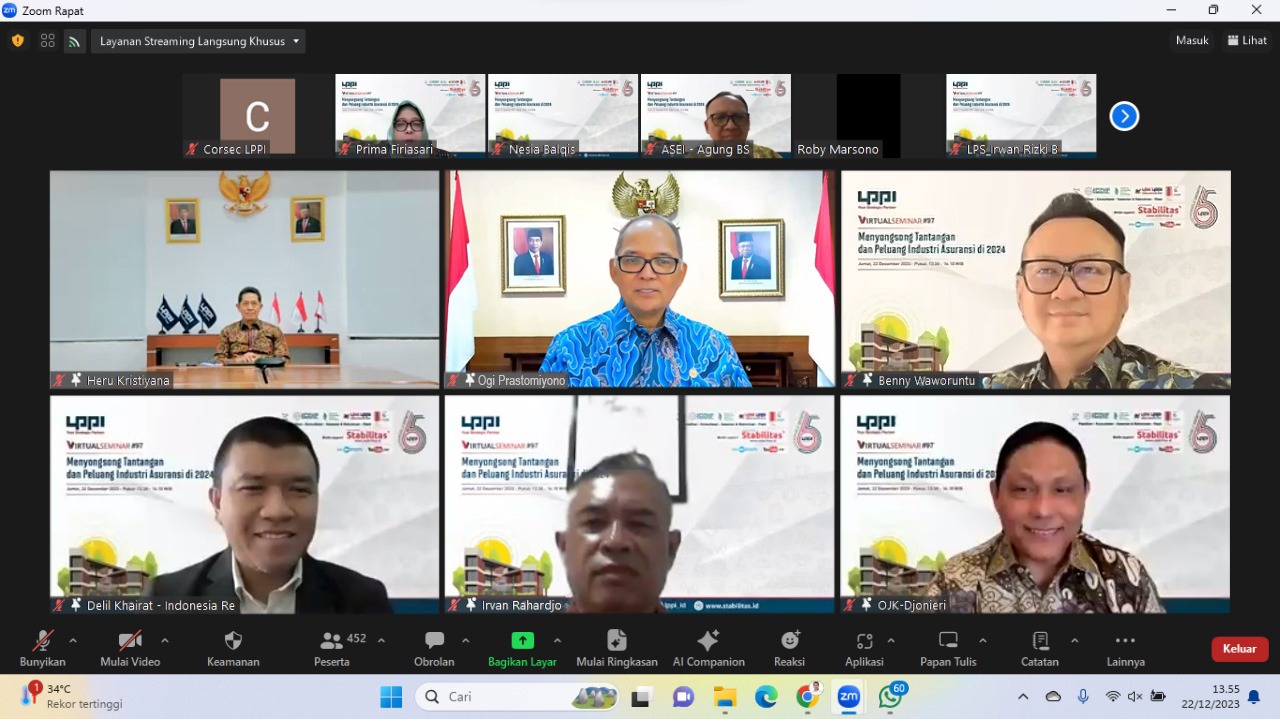This screenshot has width=1280, height=719.
Task: Toggle the speaker volume in system tray
Action: [x=1135, y=697]
